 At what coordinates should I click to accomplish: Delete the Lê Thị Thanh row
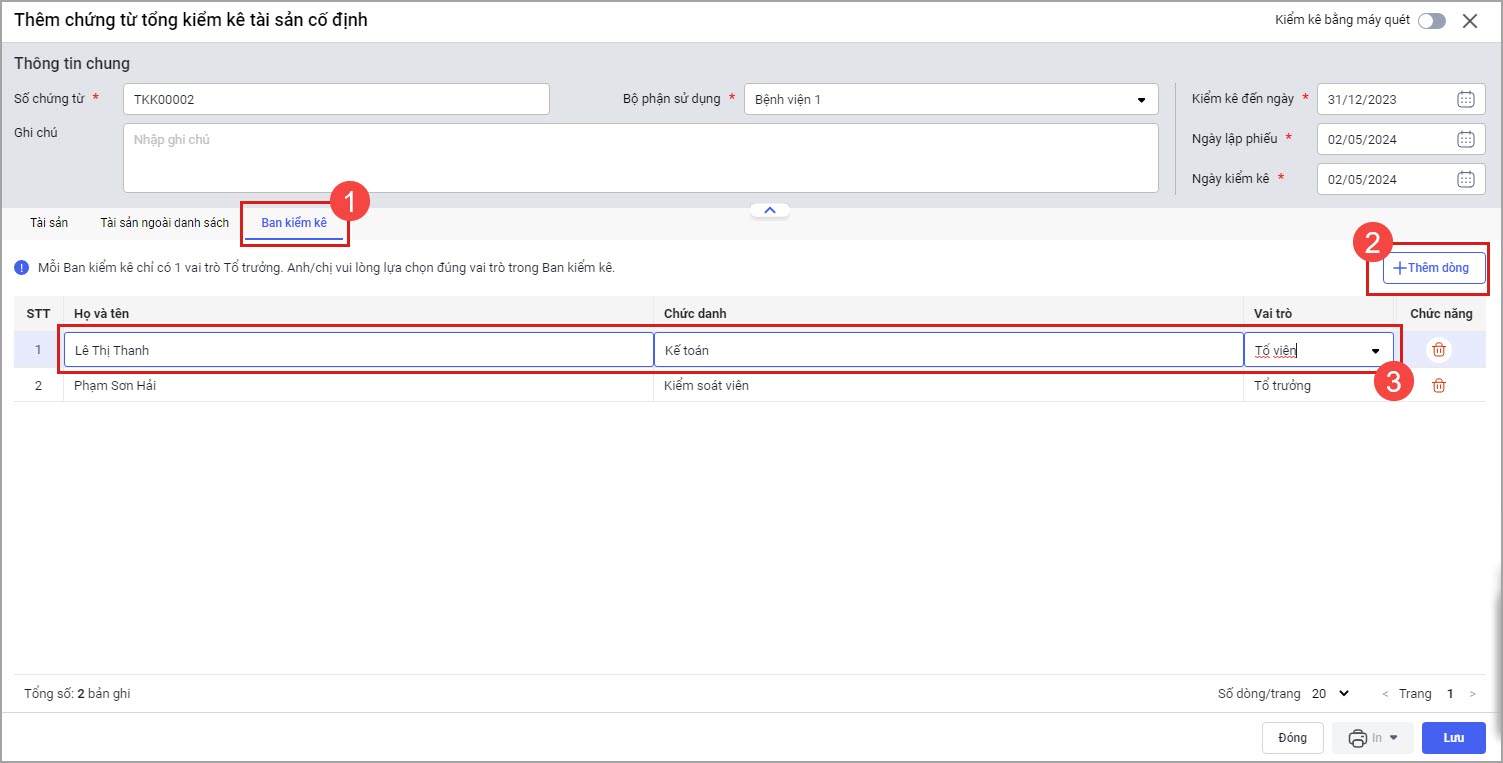coord(1438,350)
